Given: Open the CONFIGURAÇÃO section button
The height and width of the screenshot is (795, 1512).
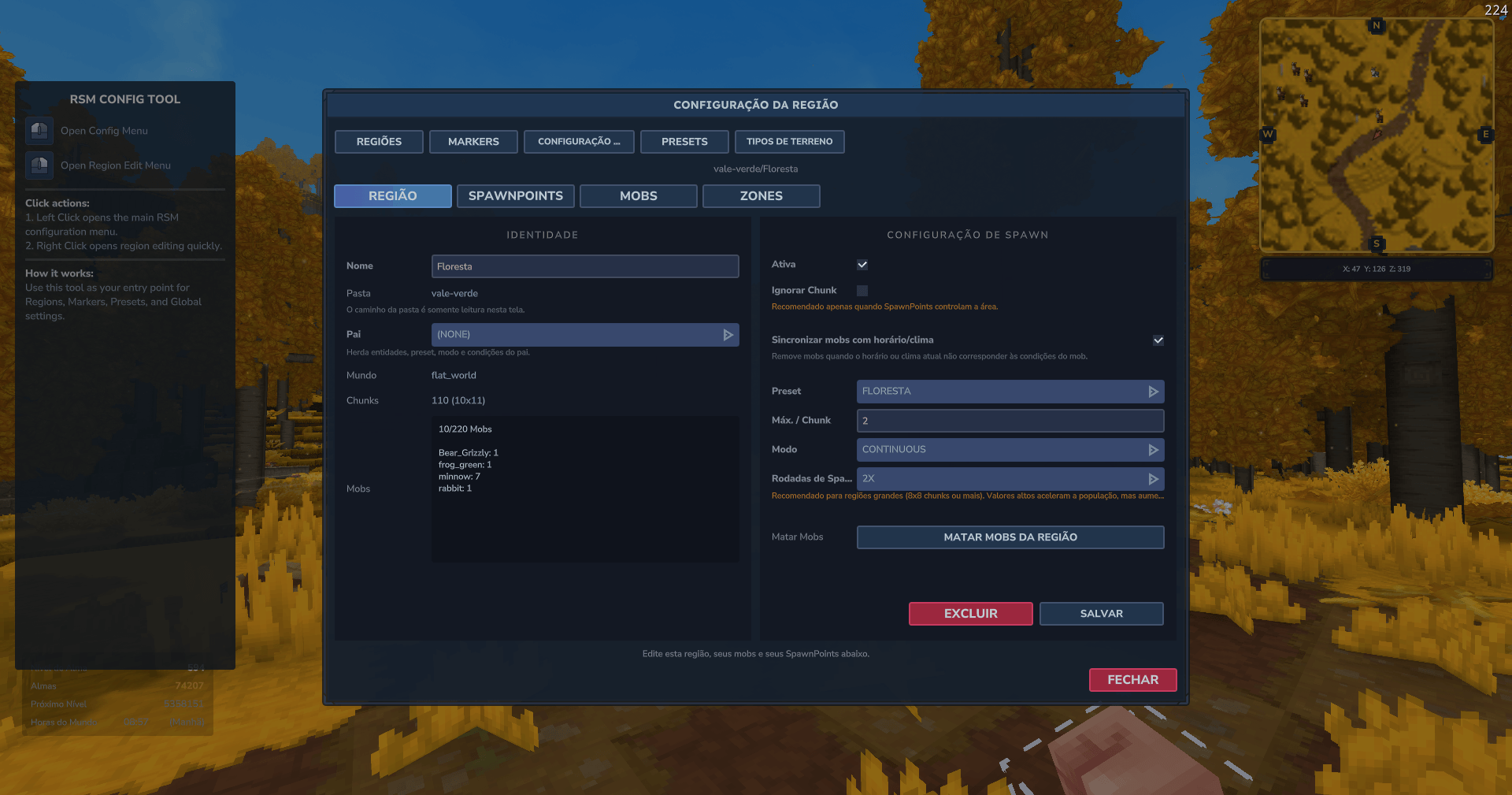Looking at the screenshot, I should pos(579,142).
